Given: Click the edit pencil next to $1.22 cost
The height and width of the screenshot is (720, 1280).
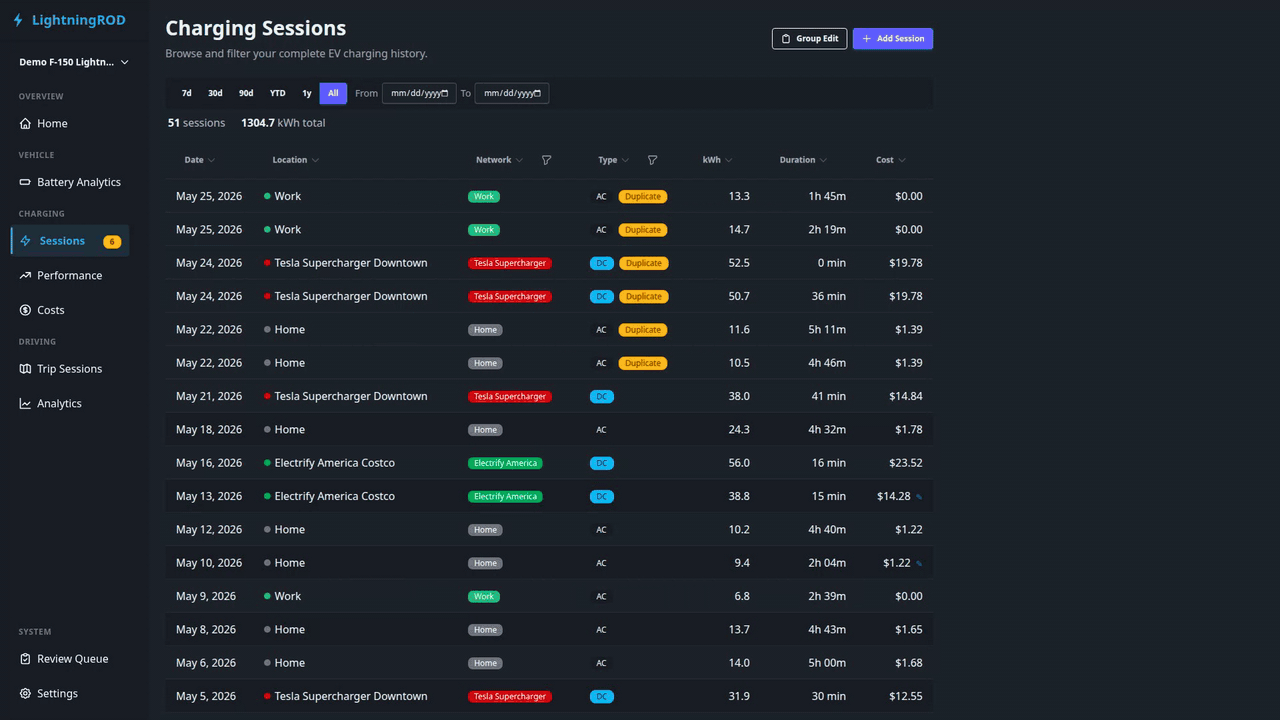Looking at the screenshot, I should [919, 564].
